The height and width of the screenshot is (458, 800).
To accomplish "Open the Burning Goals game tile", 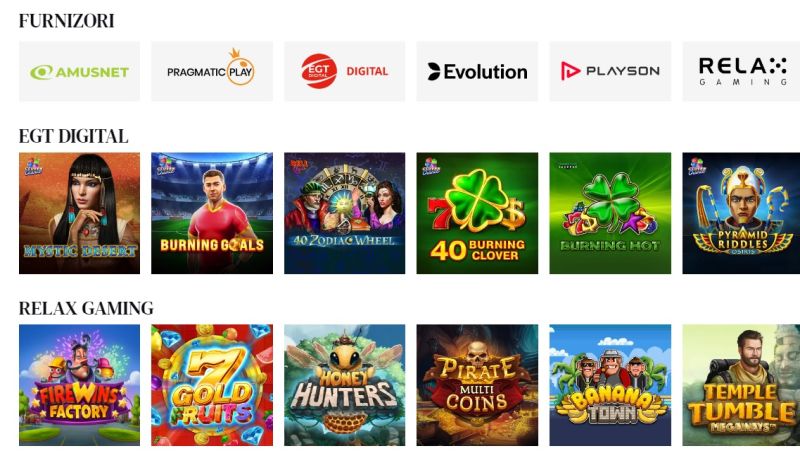I will tap(212, 213).
